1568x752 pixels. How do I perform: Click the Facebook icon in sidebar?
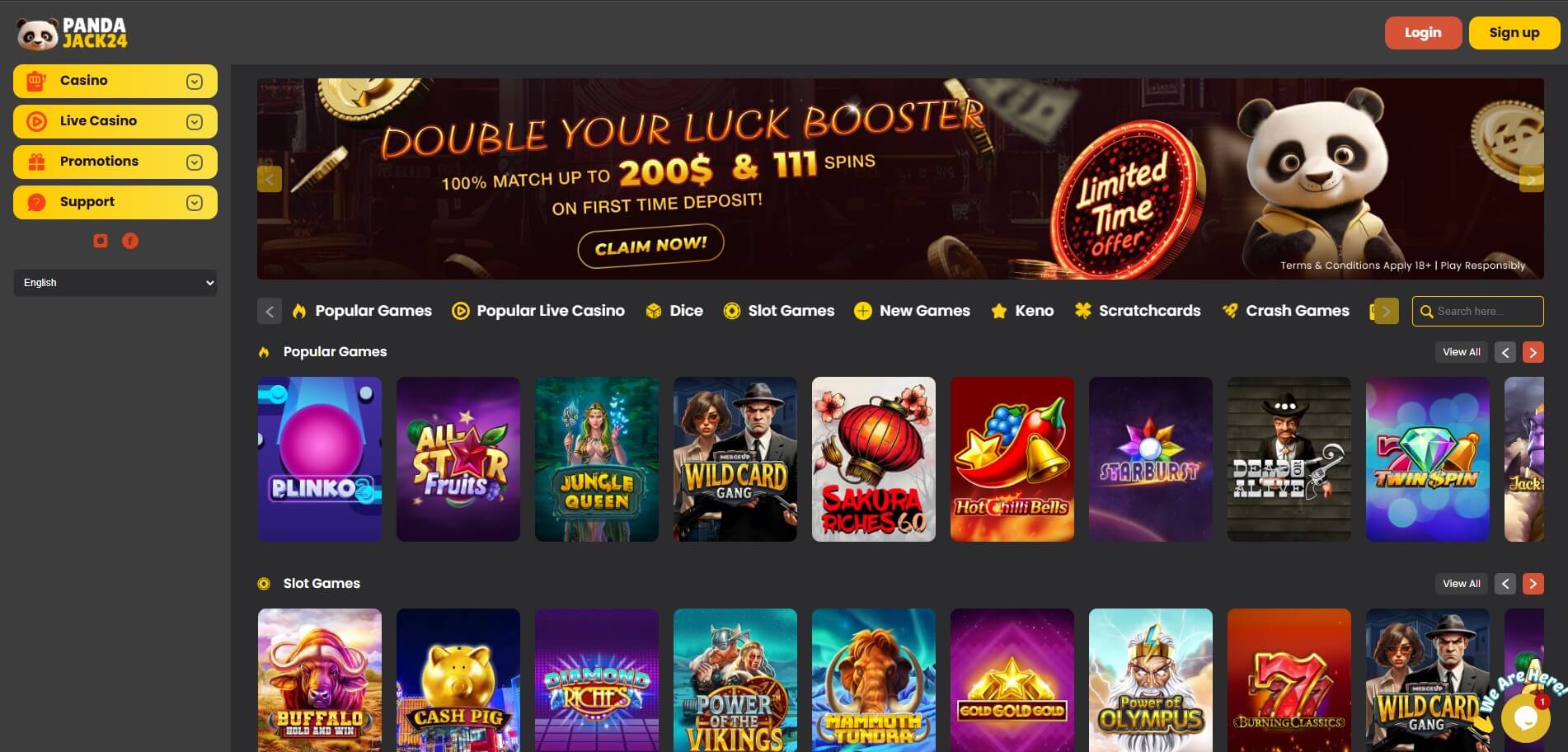coord(130,241)
